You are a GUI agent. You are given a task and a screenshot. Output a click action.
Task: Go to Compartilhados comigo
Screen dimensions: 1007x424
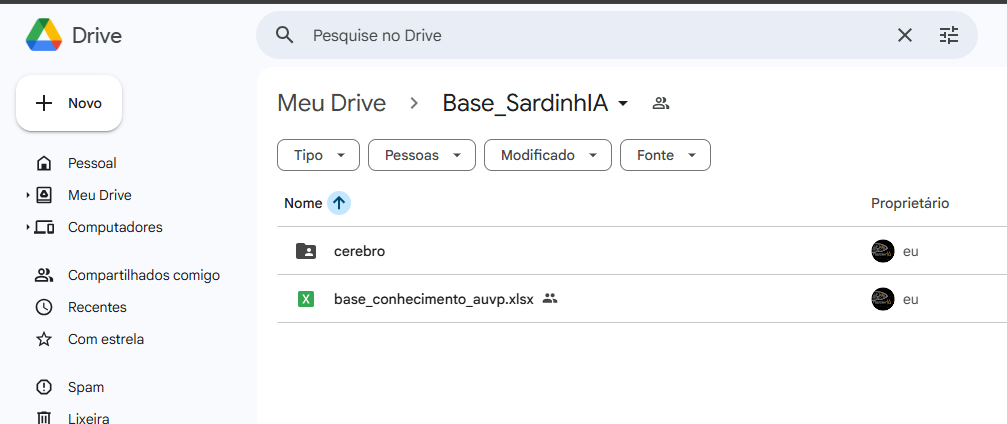(143, 275)
